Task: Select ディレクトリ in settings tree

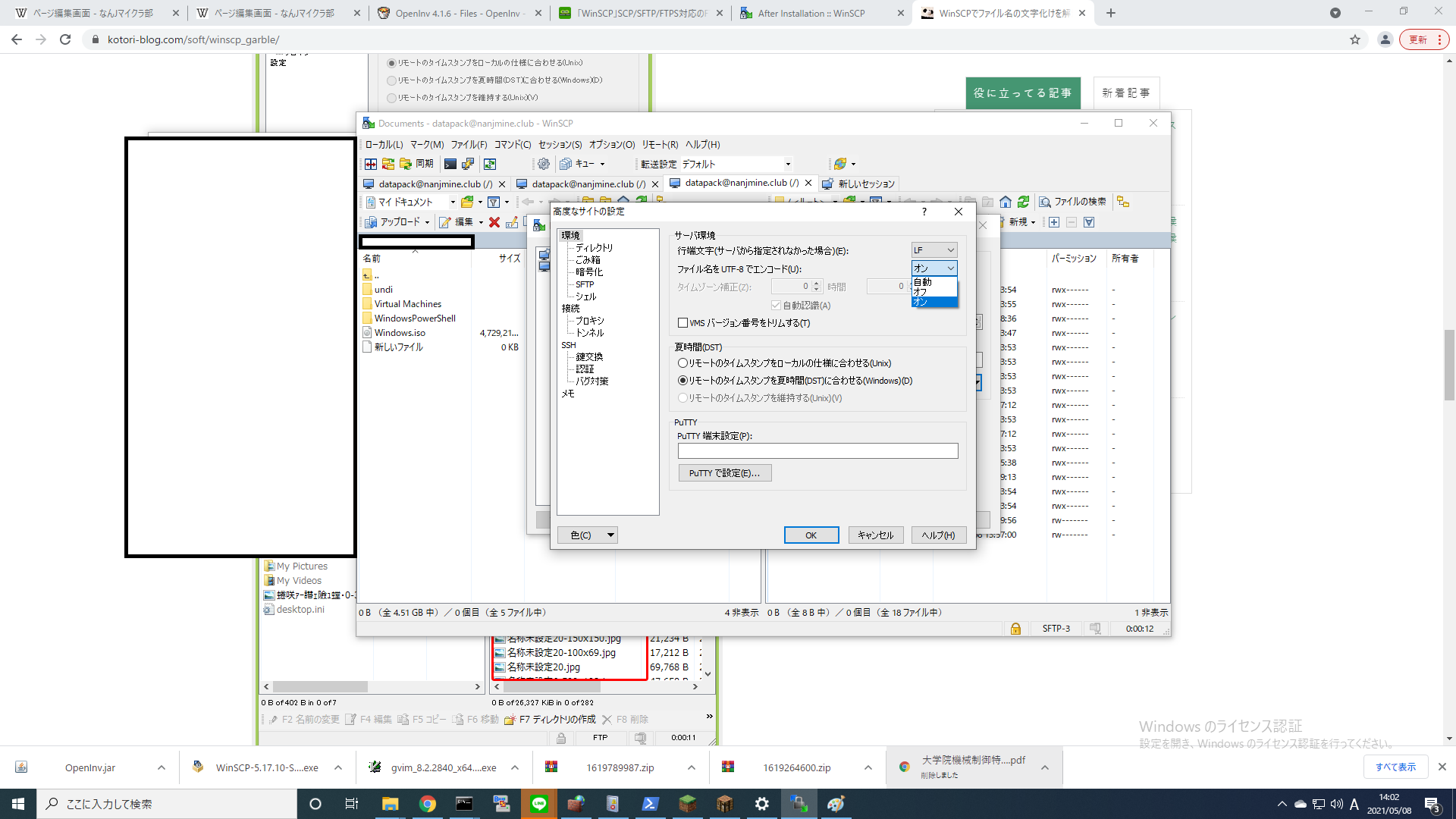Action: coord(594,248)
